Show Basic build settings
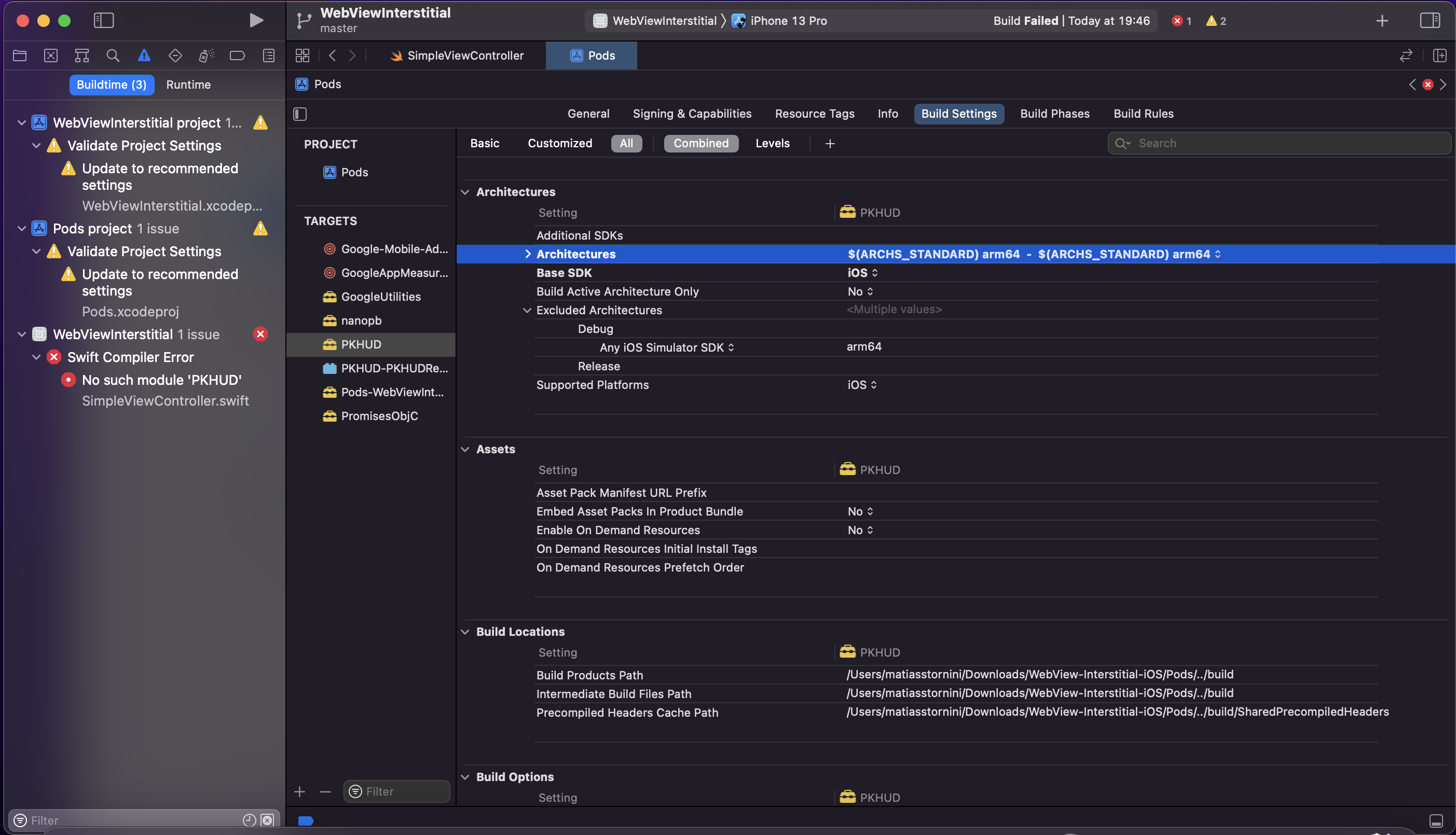This screenshot has width=1456, height=835. point(485,143)
